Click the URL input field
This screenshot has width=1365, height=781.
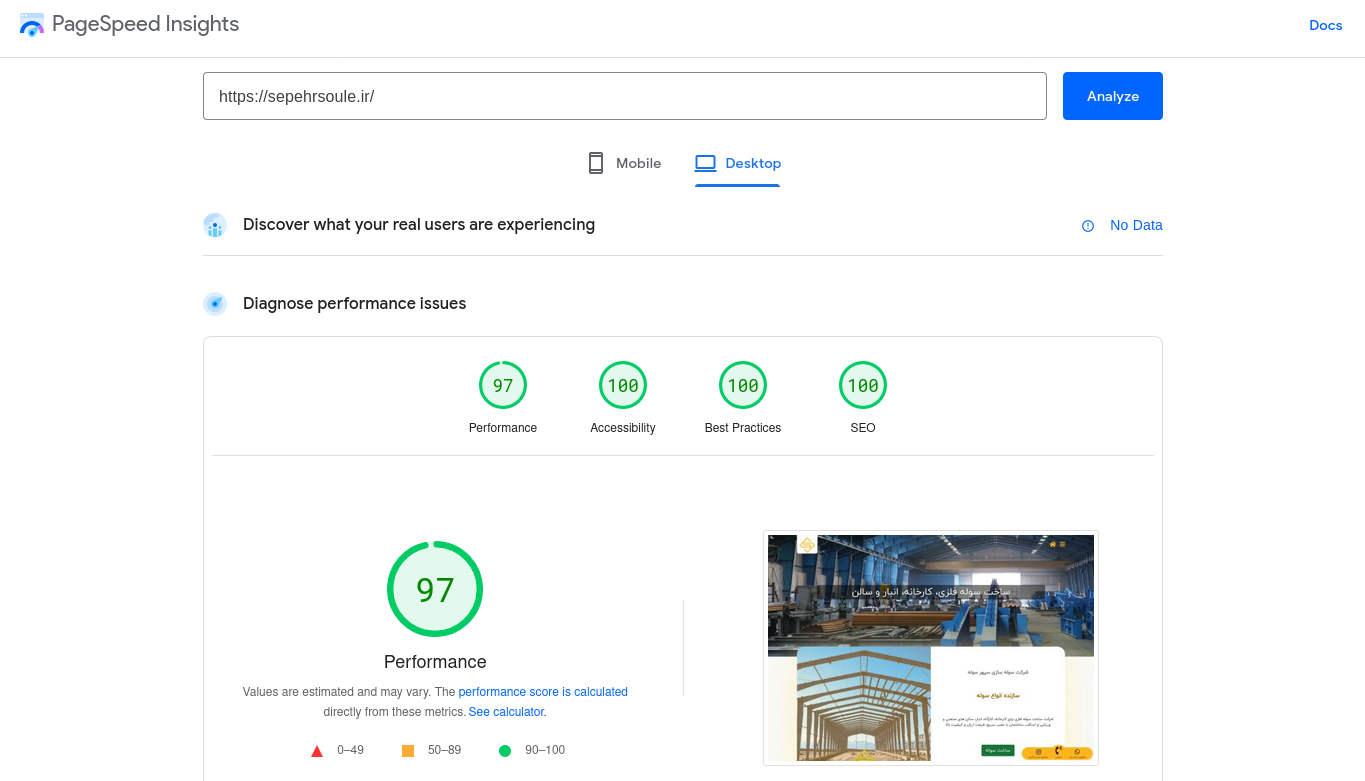tap(624, 96)
